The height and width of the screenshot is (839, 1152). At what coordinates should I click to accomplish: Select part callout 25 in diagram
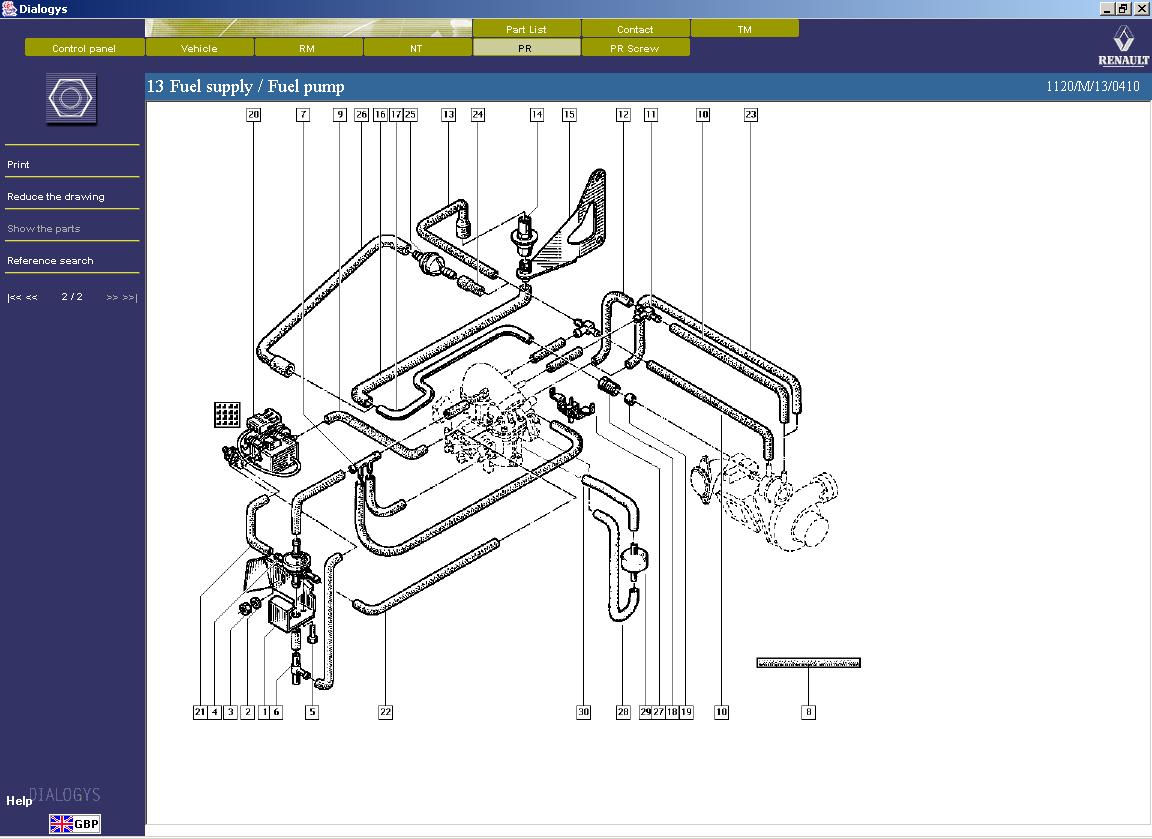tap(410, 115)
